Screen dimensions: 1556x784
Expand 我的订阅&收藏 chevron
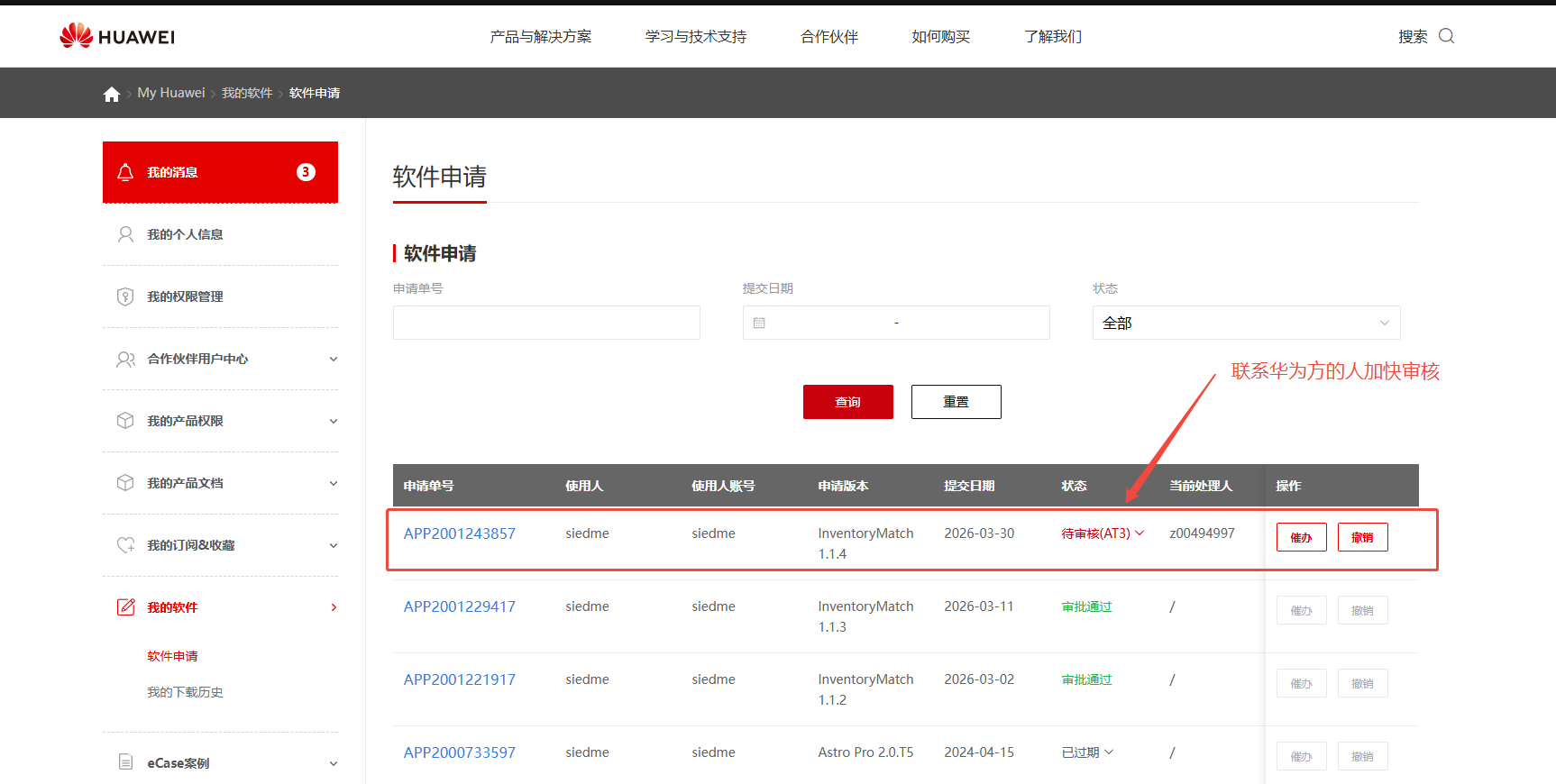[334, 545]
